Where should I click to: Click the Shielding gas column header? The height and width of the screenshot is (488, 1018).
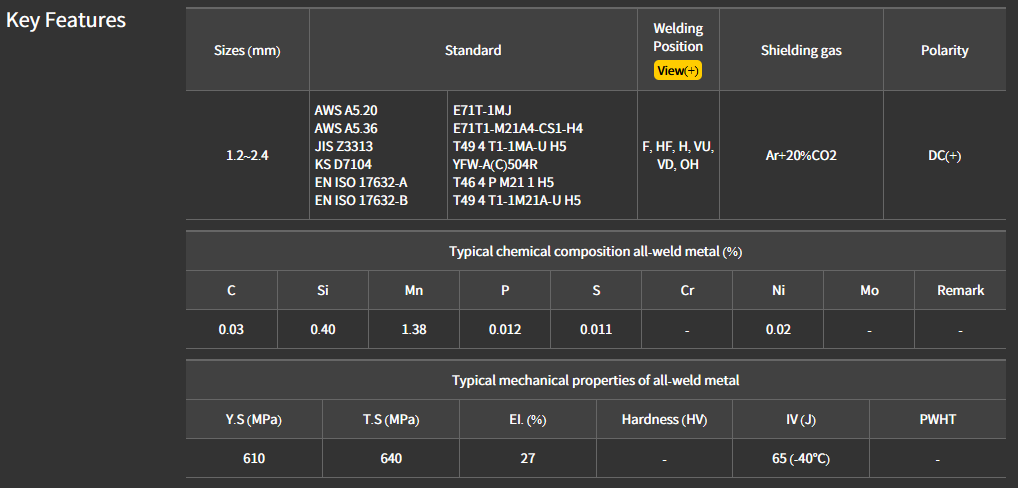click(x=801, y=50)
